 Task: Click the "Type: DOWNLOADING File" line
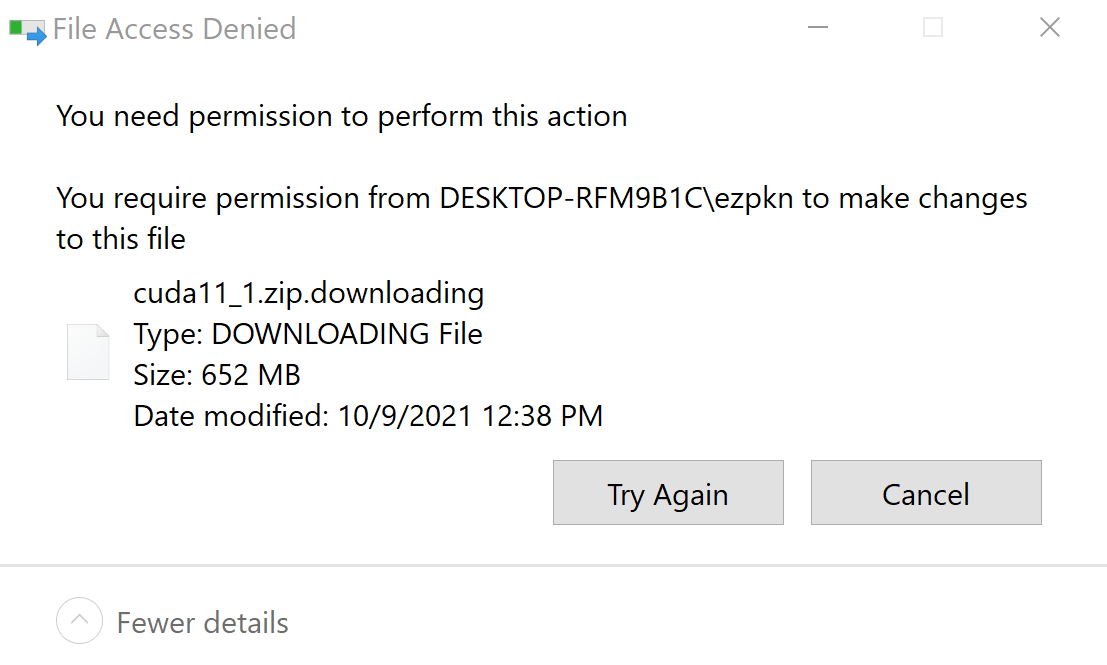(x=308, y=334)
